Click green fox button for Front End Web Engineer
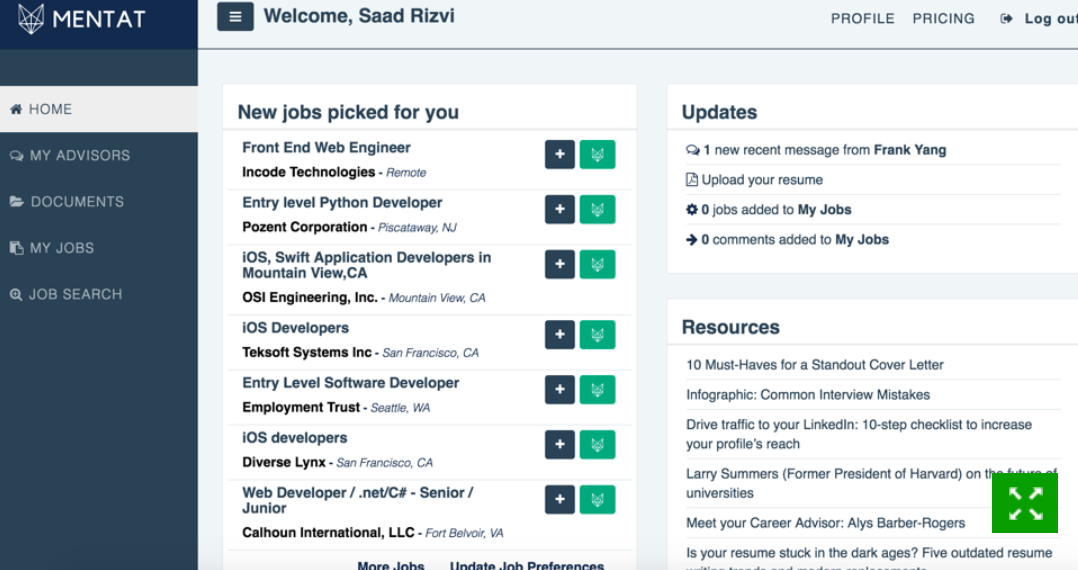 pyautogui.click(x=597, y=154)
